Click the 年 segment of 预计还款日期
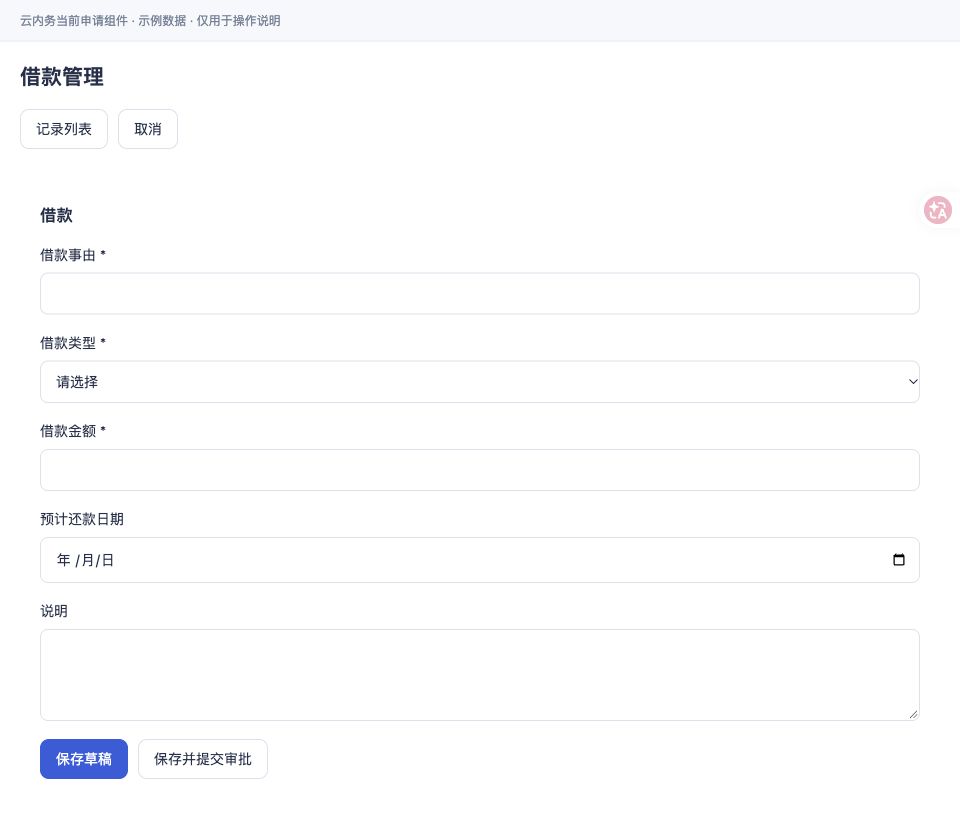Screen dimensions: 960x837 (64, 560)
